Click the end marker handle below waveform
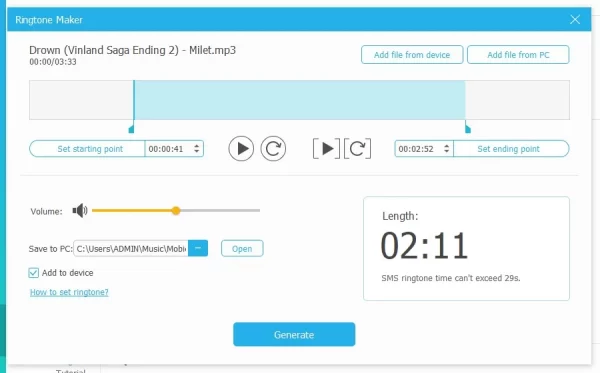This screenshot has height=373, width=600. 468,128
